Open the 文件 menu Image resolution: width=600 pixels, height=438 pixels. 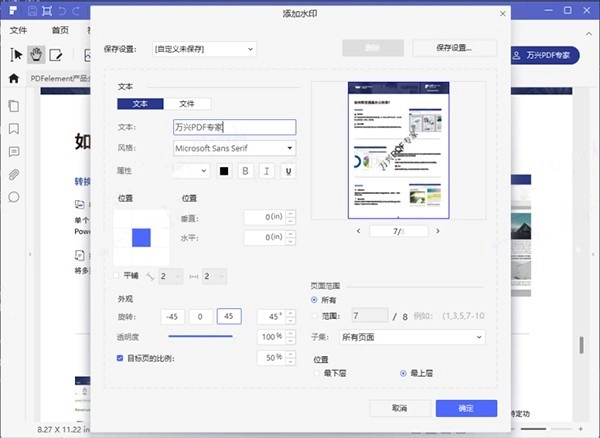tap(18, 31)
